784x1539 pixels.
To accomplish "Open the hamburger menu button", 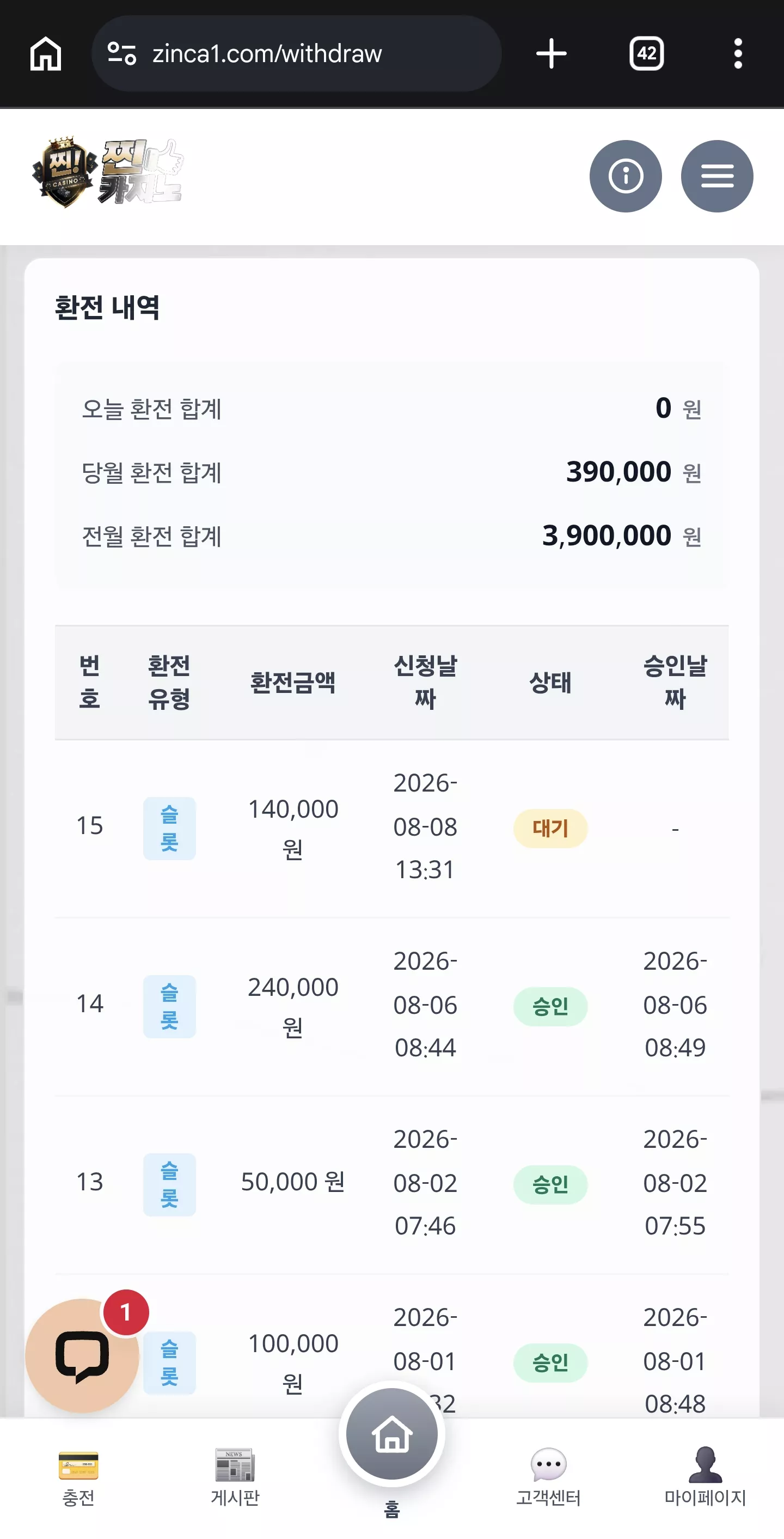I will [x=716, y=177].
